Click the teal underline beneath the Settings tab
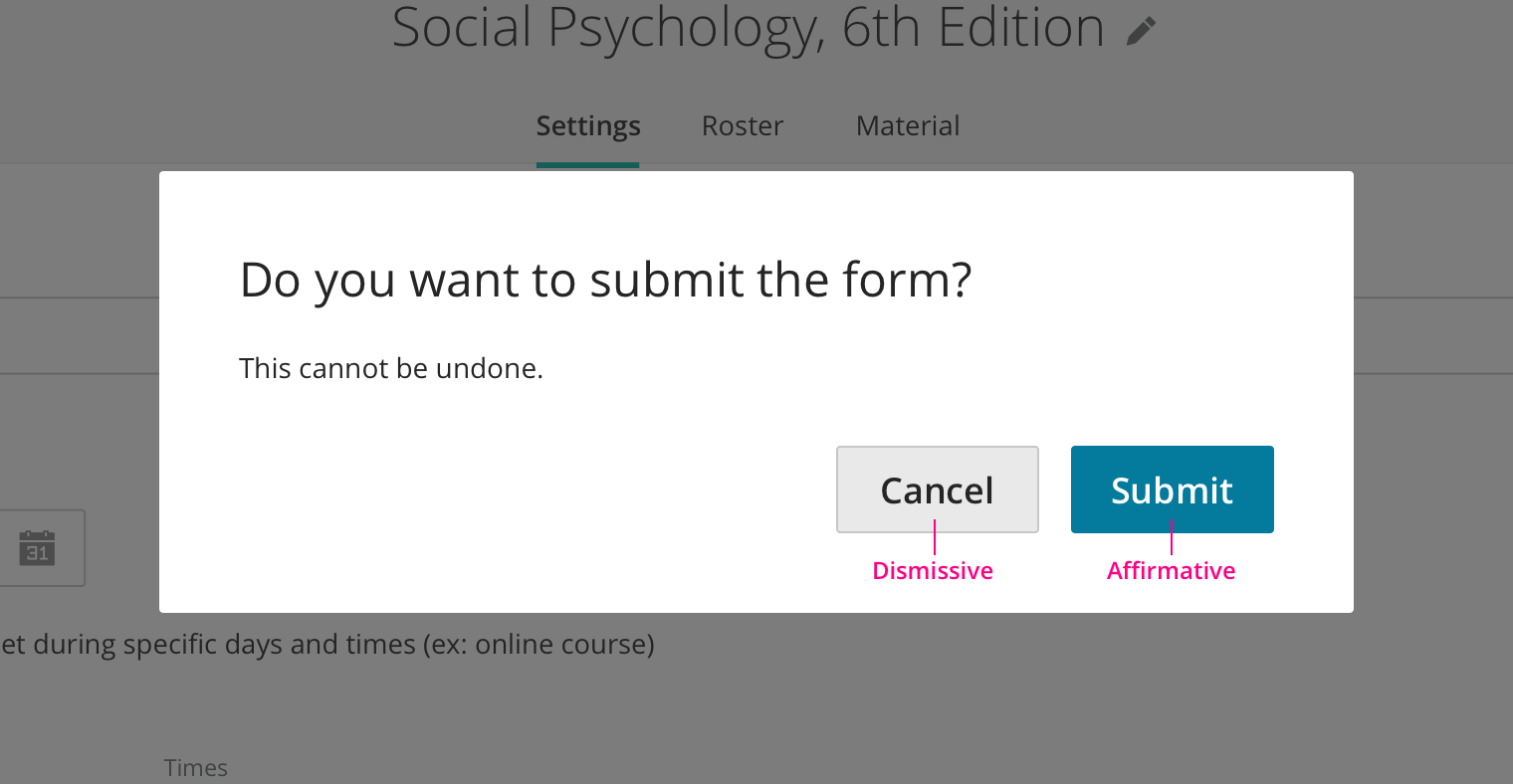 click(587, 165)
